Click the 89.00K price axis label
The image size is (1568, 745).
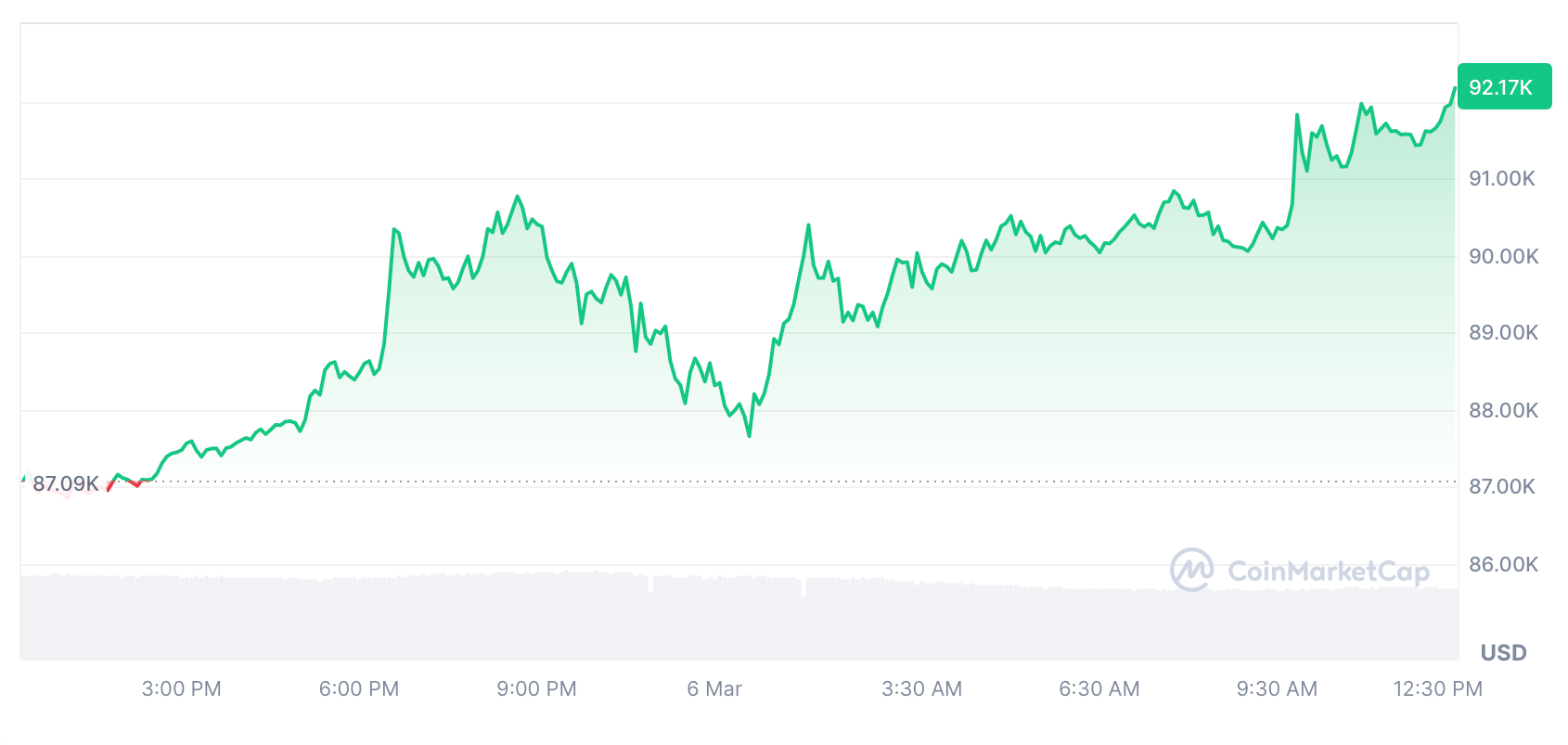1503,332
